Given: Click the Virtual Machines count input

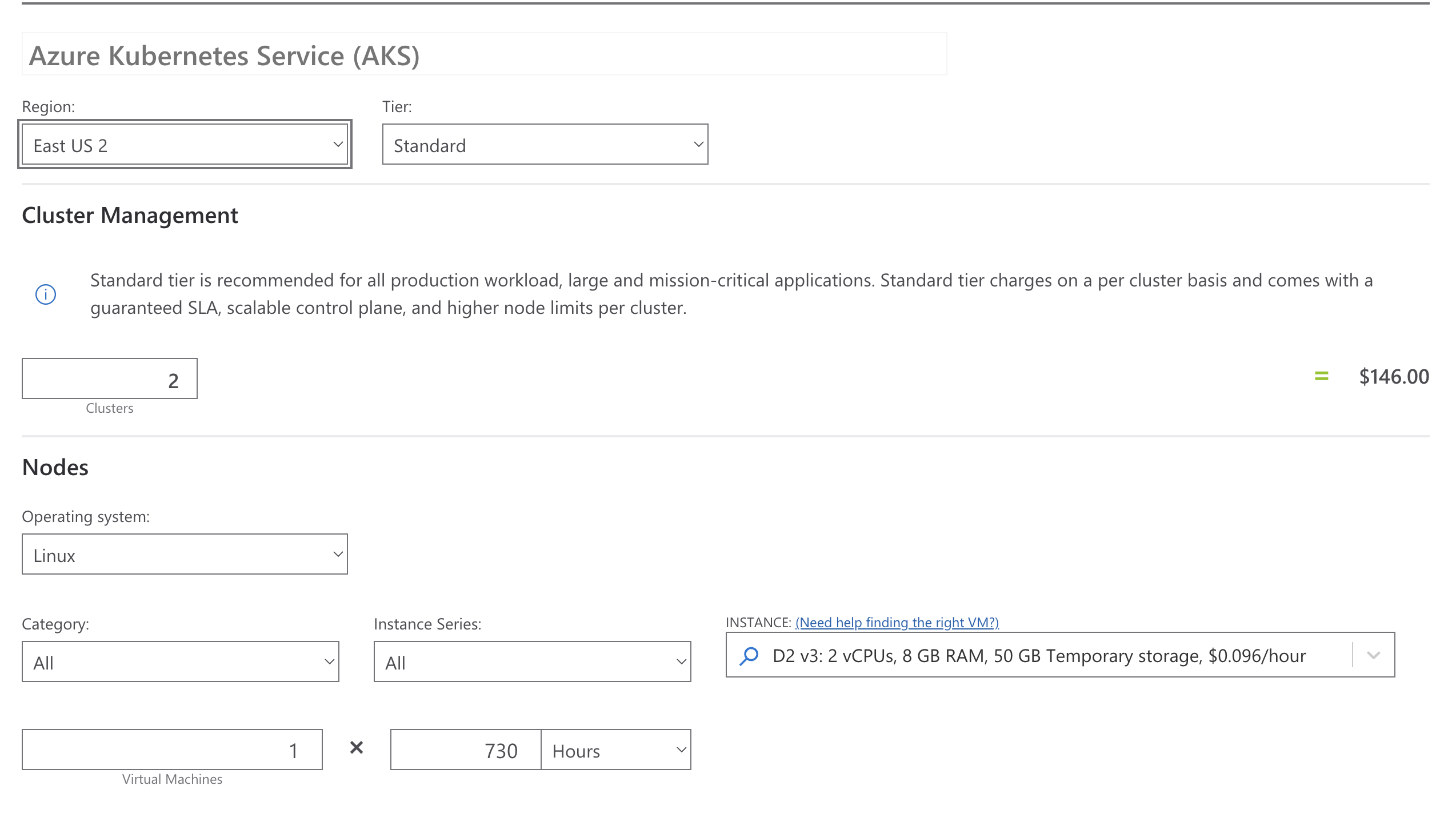Looking at the screenshot, I should 172,750.
